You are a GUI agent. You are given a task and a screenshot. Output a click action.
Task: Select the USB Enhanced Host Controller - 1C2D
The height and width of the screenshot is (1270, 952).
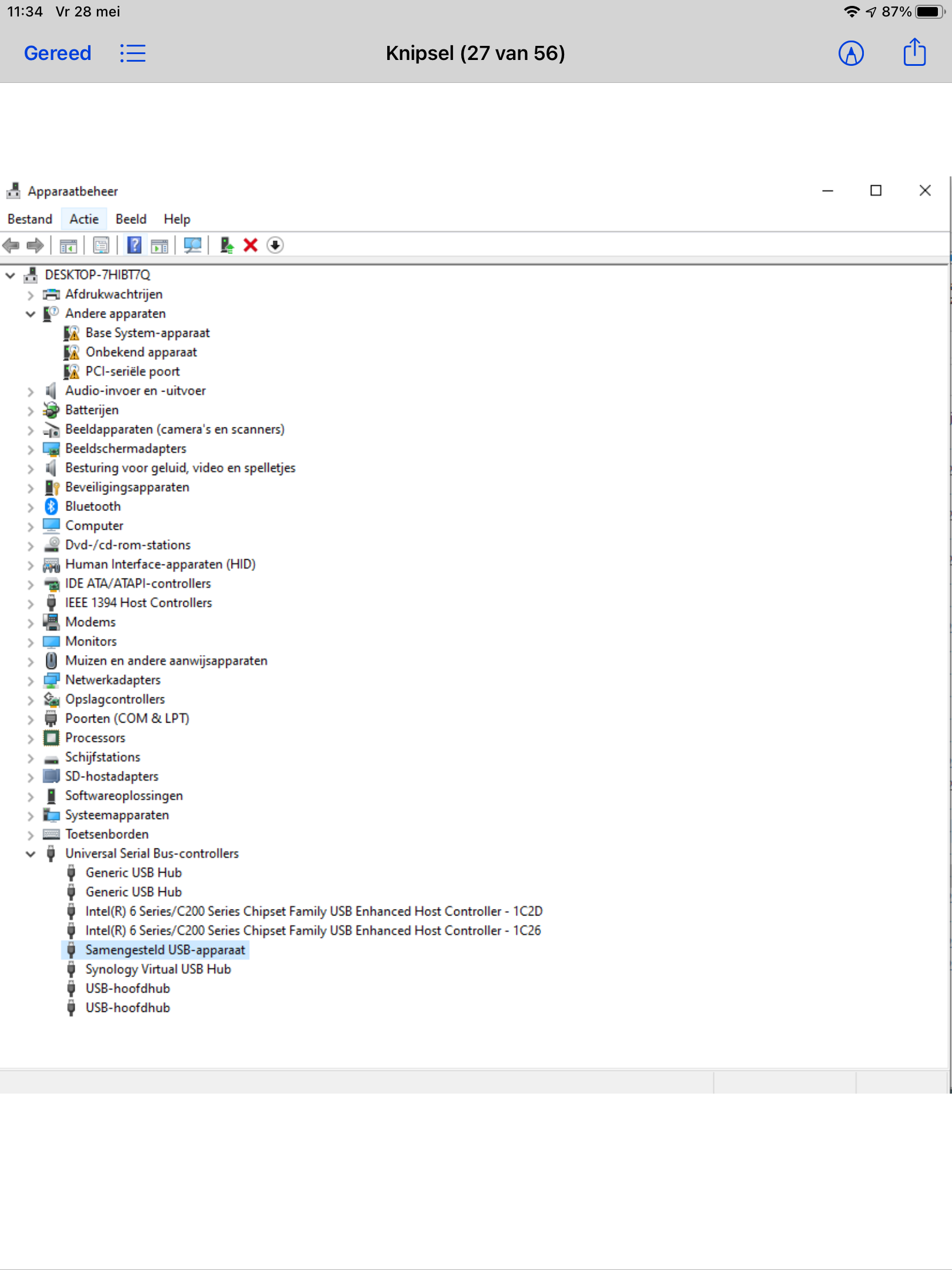coord(314,911)
